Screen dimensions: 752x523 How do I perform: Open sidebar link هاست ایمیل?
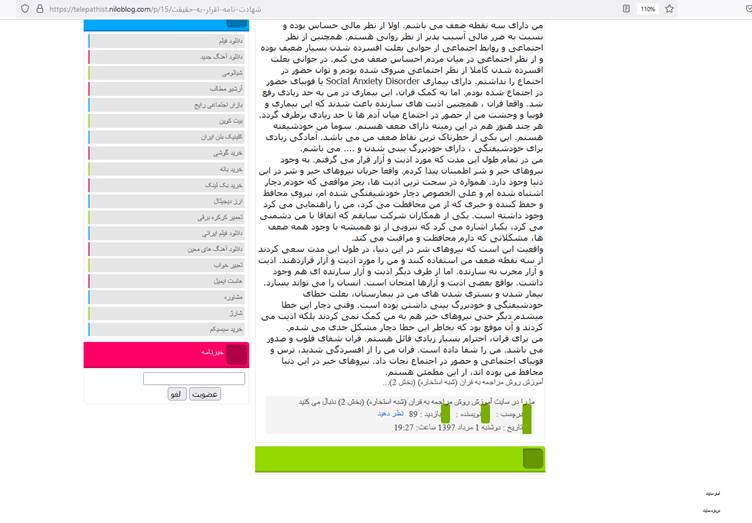[x=166, y=281]
